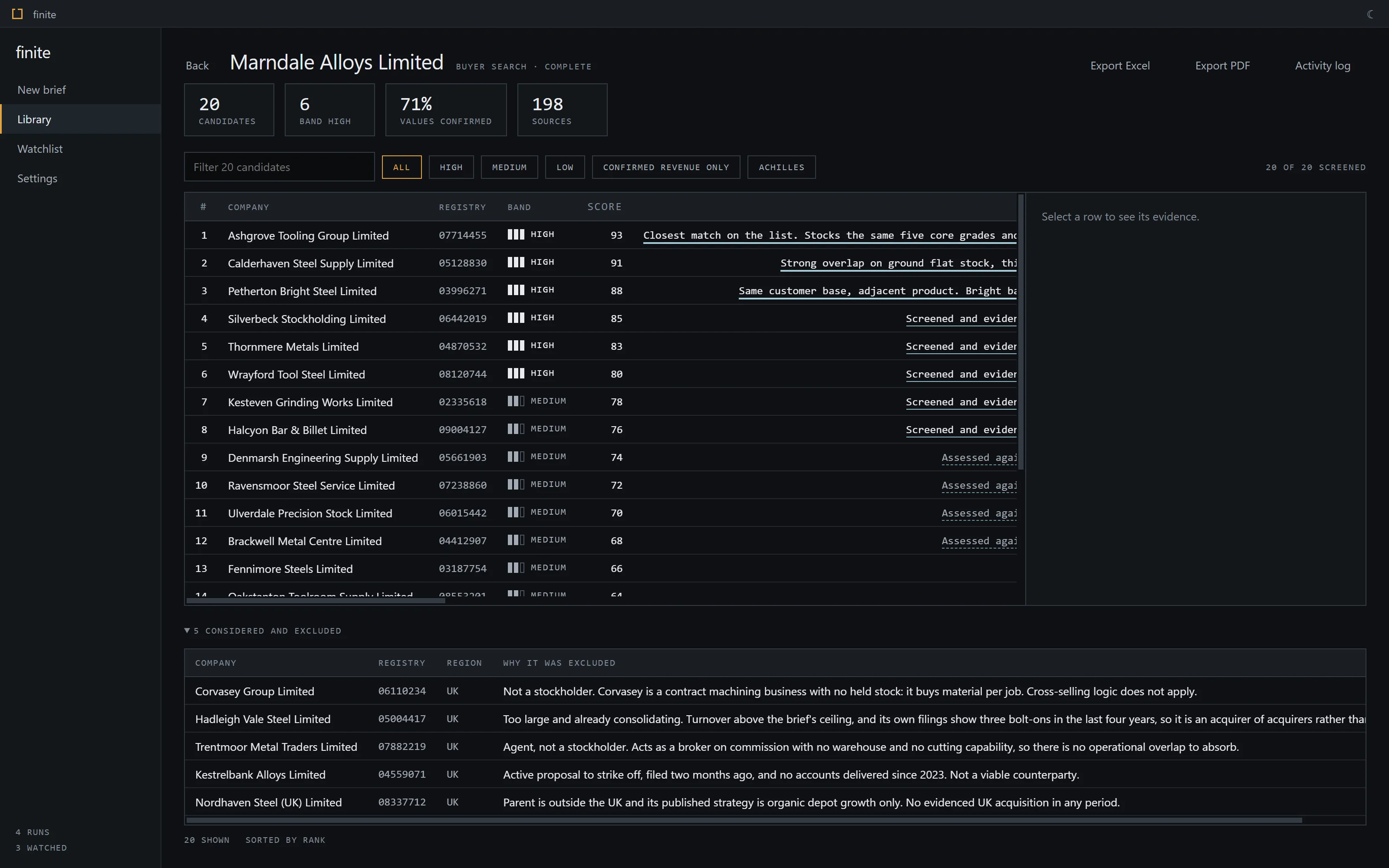Filter by HIGH band
Viewport: 1389px width, 868px height.
click(x=451, y=167)
